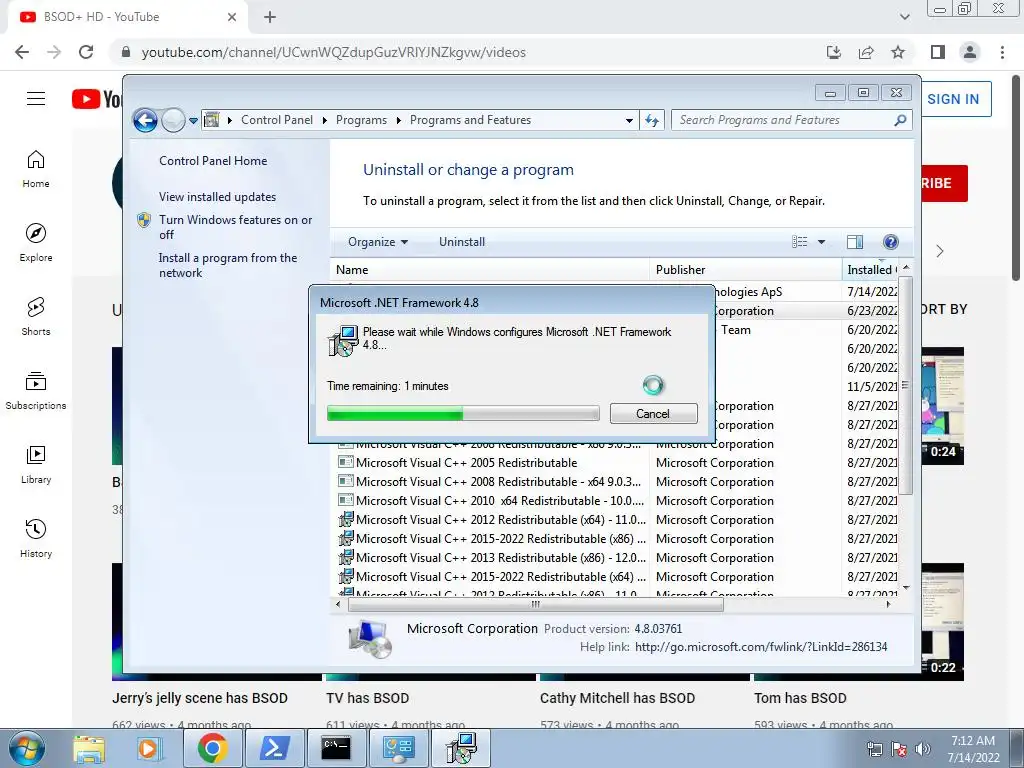The width and height of the screenshot is (1024, 768).
Task: Open Command Prompt from the taskbar
Action: pyautogui.click(x=335, y=748)
